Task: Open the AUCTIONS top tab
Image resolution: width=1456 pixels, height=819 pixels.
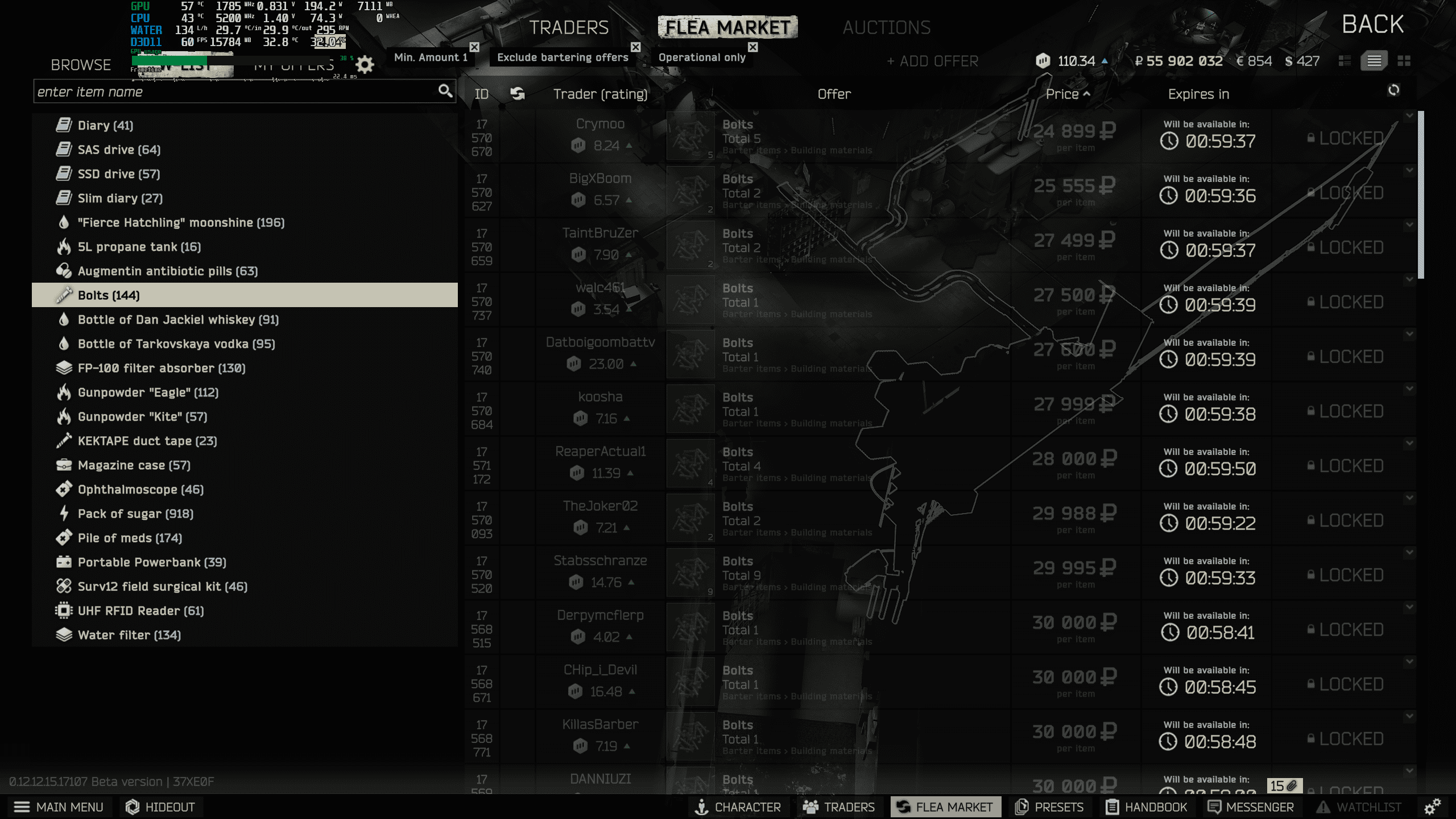Action: pyautogui.click(x=887, y=27)
